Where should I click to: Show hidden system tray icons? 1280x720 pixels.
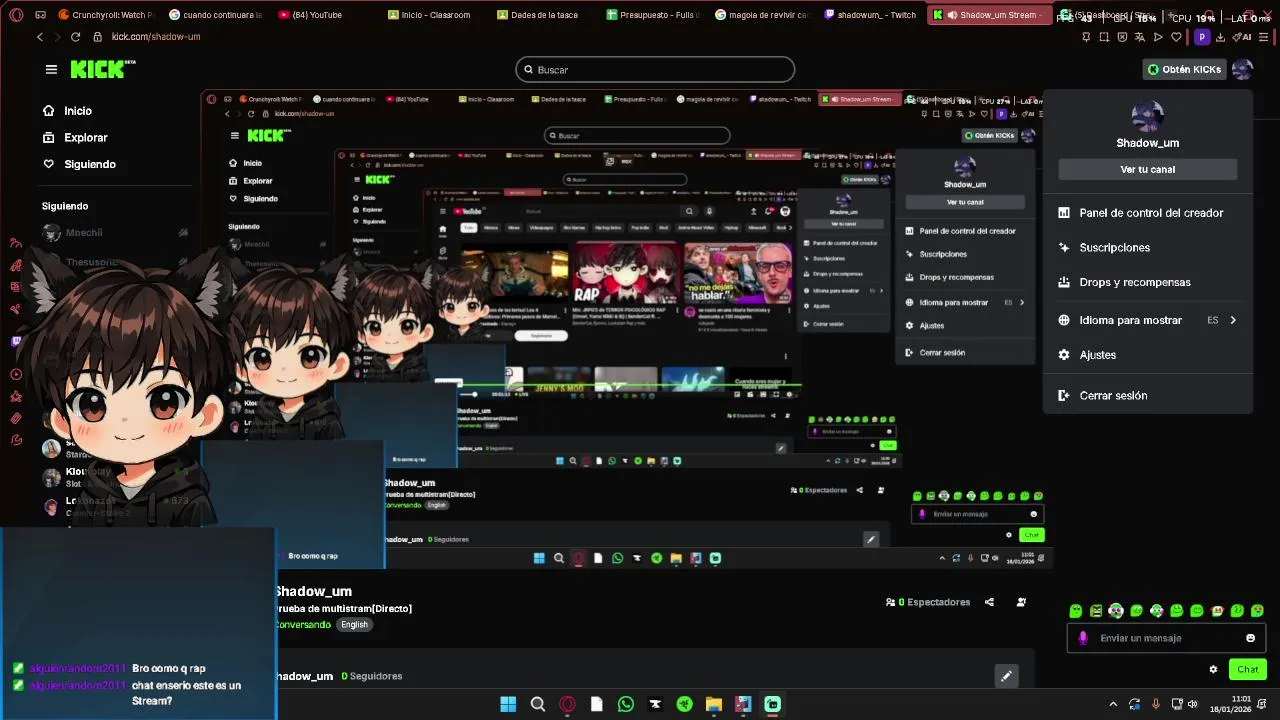1113,704
